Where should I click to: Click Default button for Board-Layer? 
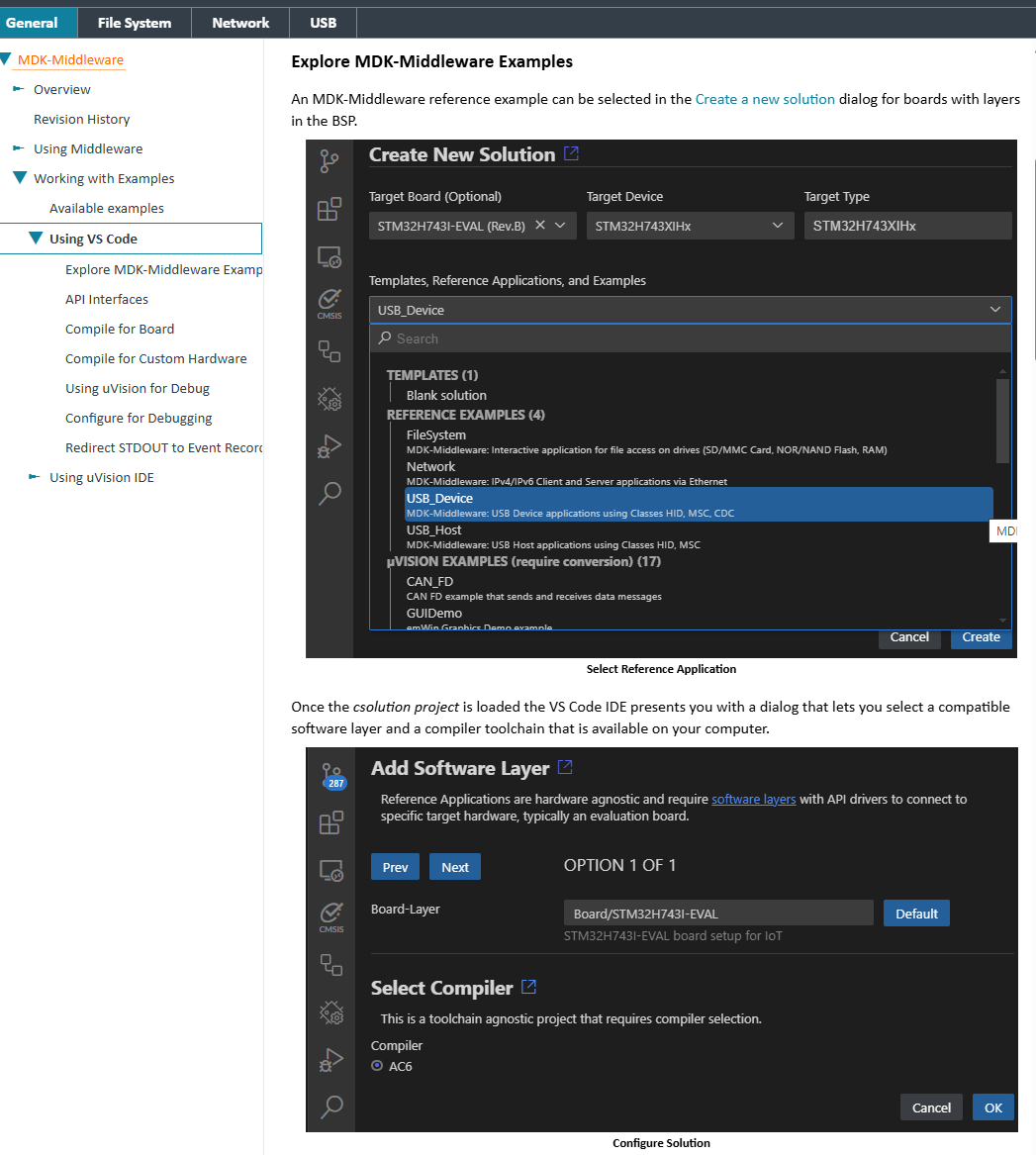[x=916, y=914]
